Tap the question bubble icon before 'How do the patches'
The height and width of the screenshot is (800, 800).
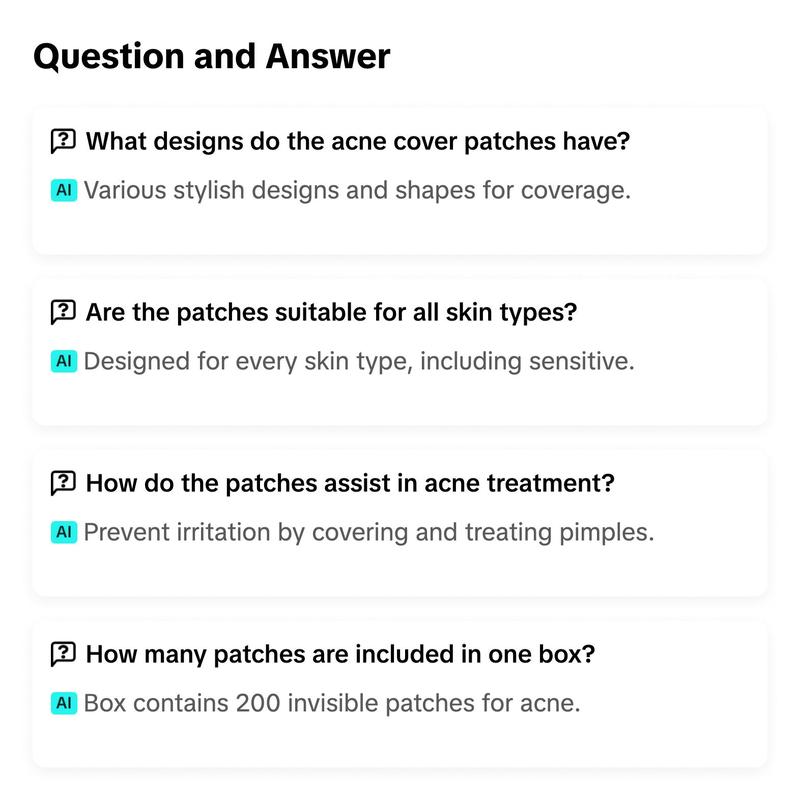pyautogui.click(x=63, y=483)
